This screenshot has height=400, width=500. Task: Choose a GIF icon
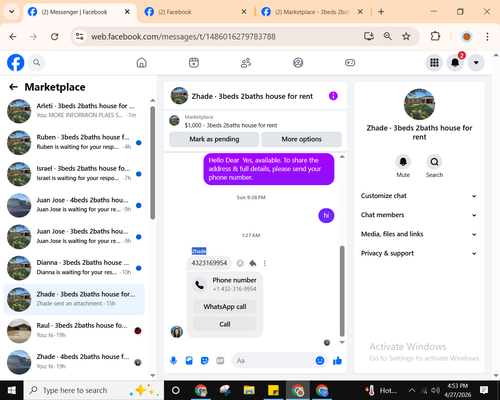[x=220, y=360]
